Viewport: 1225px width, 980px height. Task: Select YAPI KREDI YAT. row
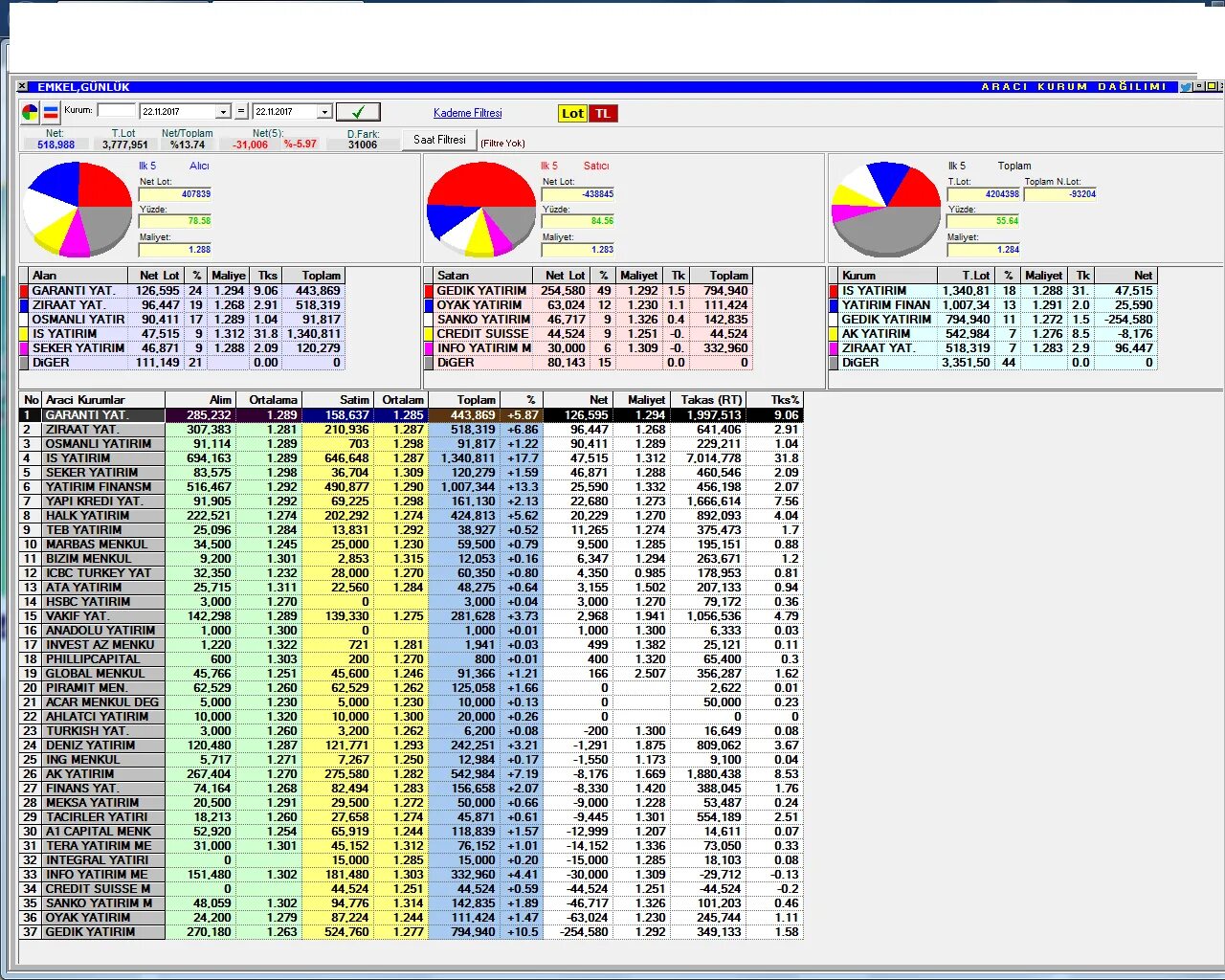tap(412, 501)
